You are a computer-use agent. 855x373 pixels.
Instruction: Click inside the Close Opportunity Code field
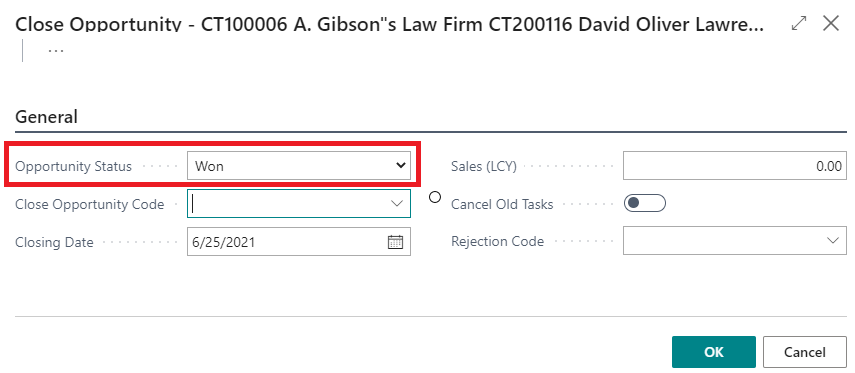tap(288, 203)
